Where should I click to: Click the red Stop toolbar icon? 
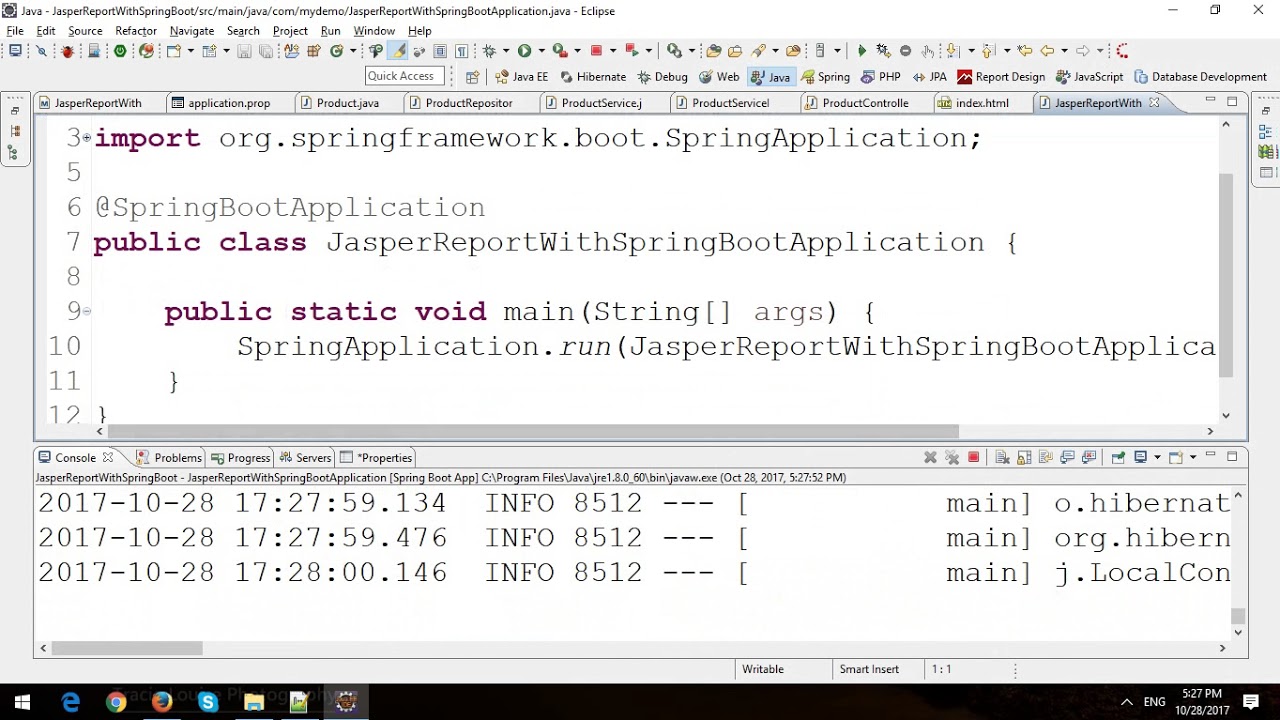click(596, 50)
